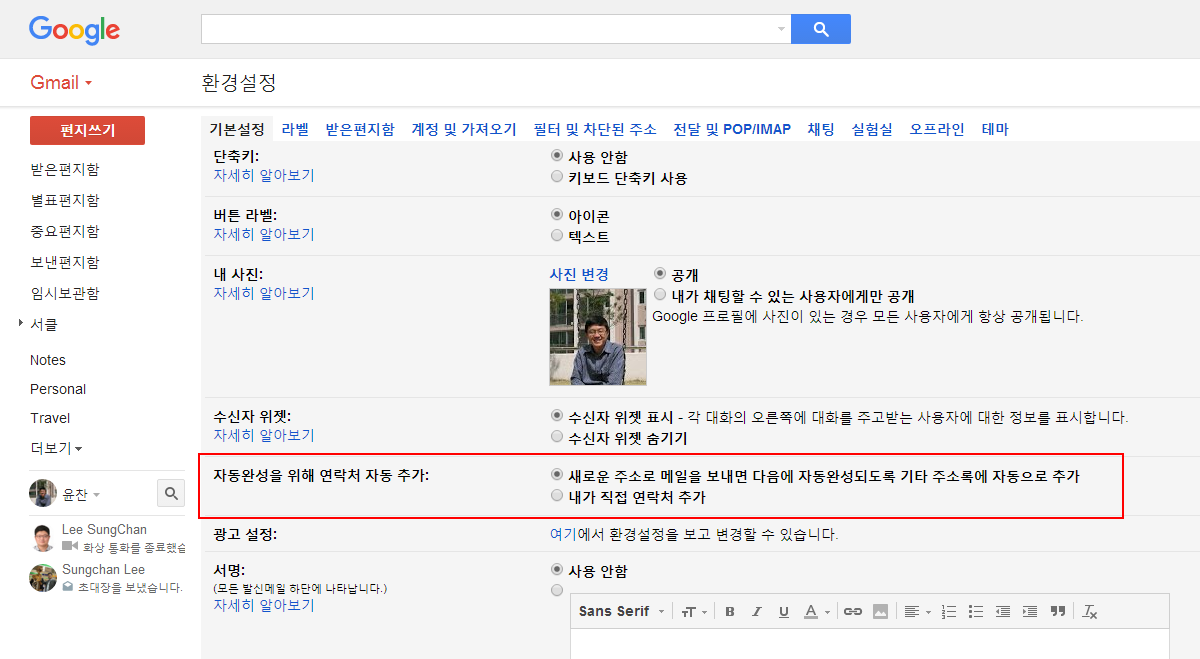
Task: Select 사용 안함 for 단축키
Action: 557,156
